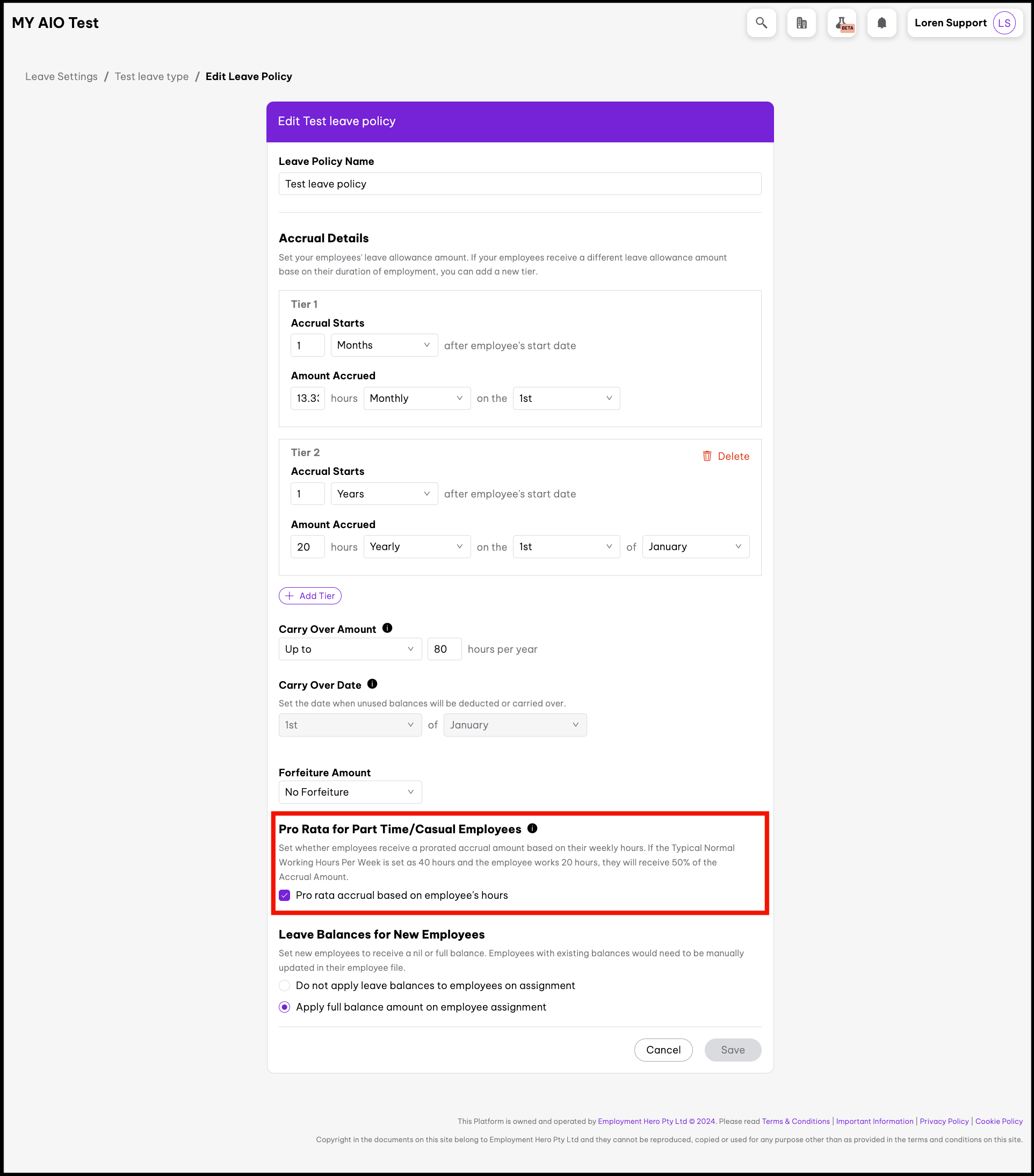
Task: Open the organisation building icon
Action: click(x=801, y=23)
